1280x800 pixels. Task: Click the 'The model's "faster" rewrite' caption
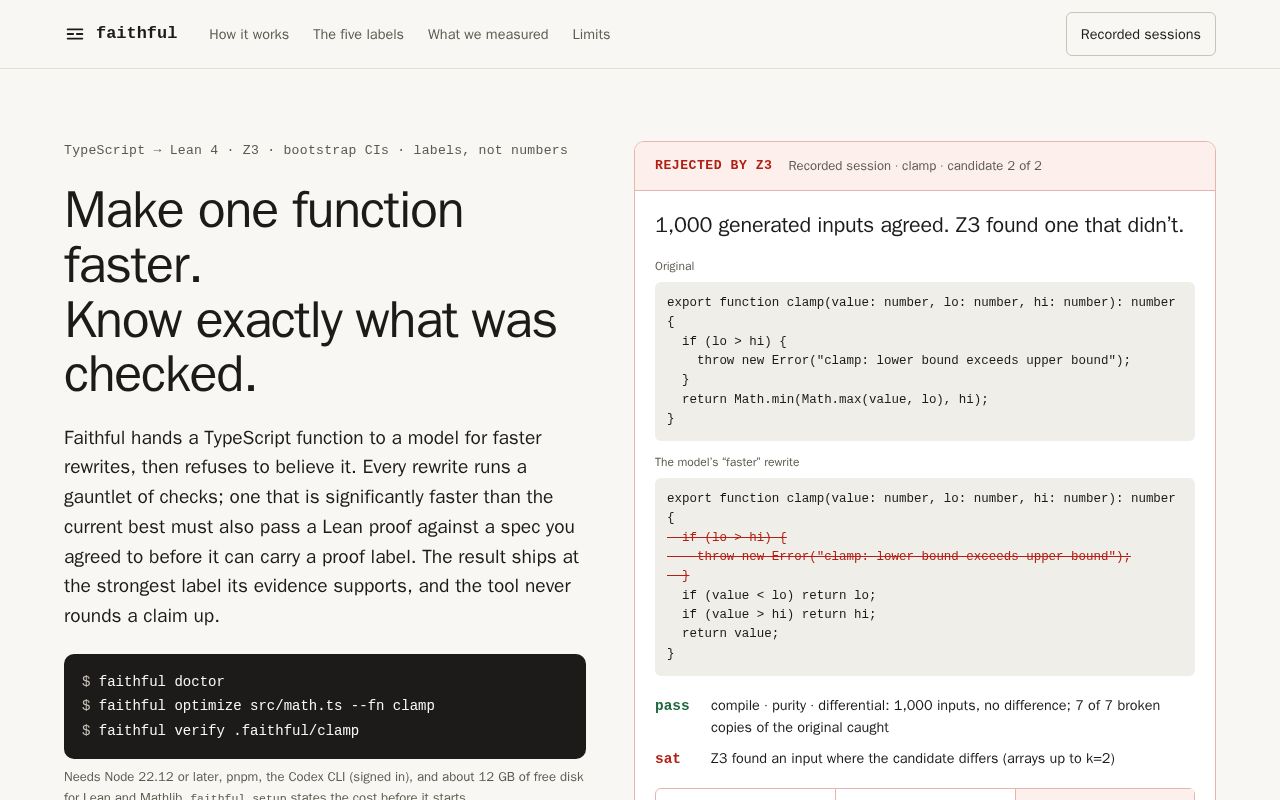727,462
